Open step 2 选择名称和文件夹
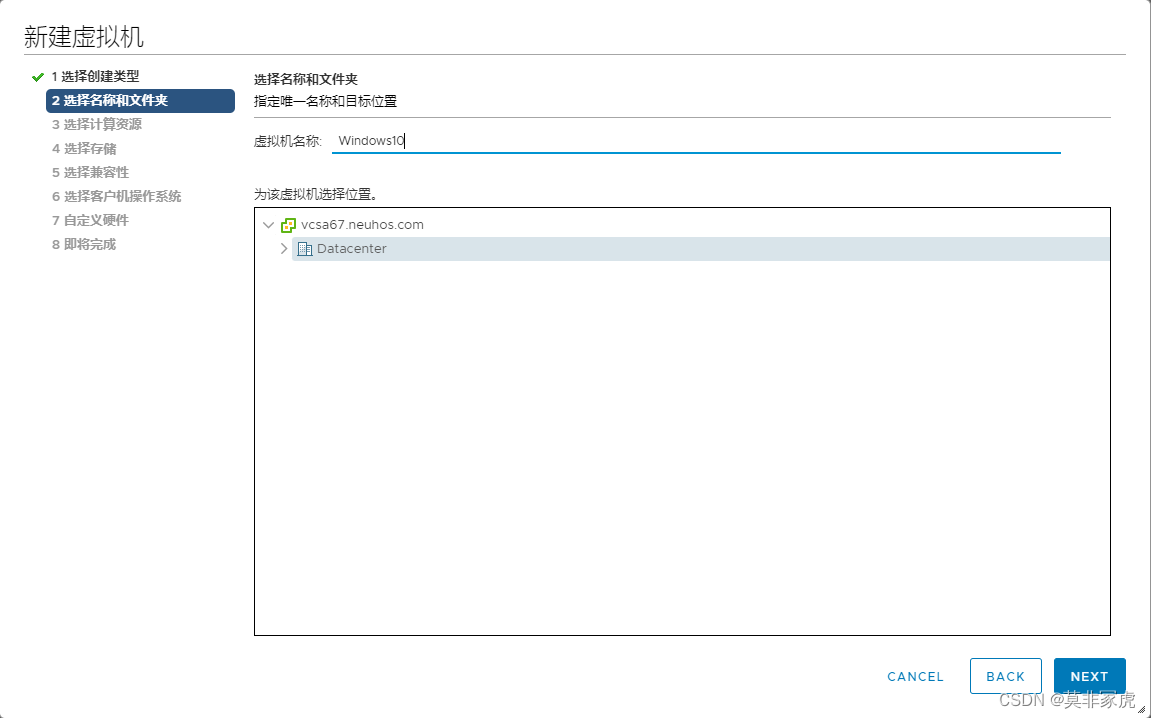 click(x=140, y=101)
